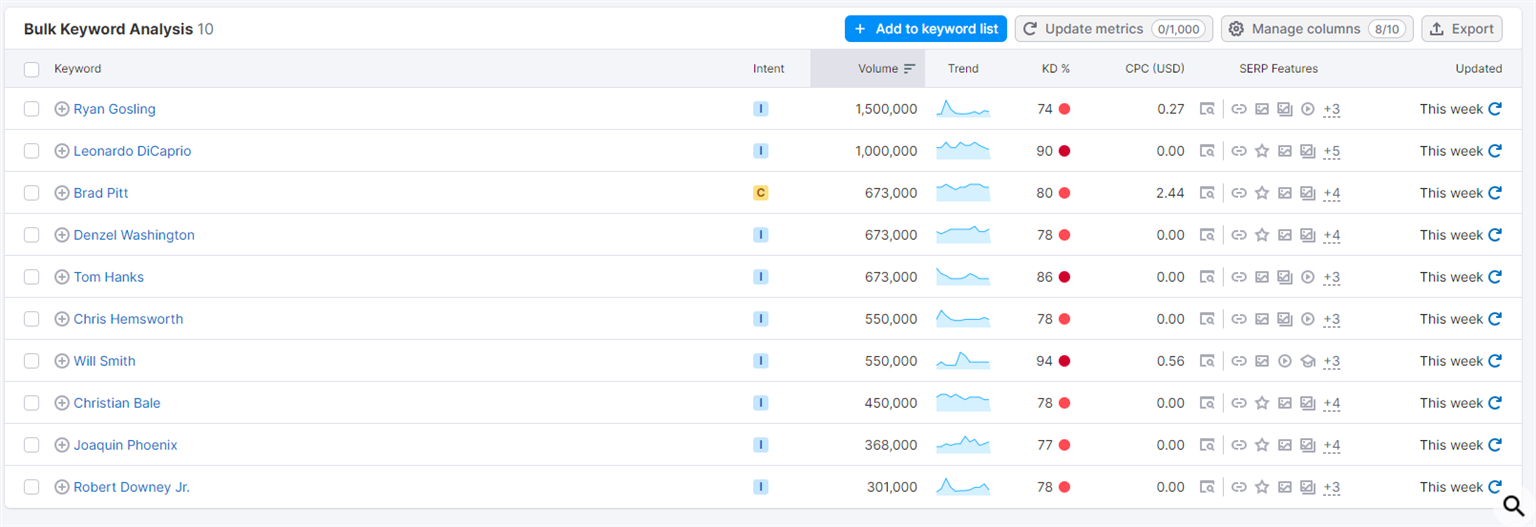
Task: Click refresh icon in Will Smith row
Action: pyautogui.click(x=1495, y=361)
